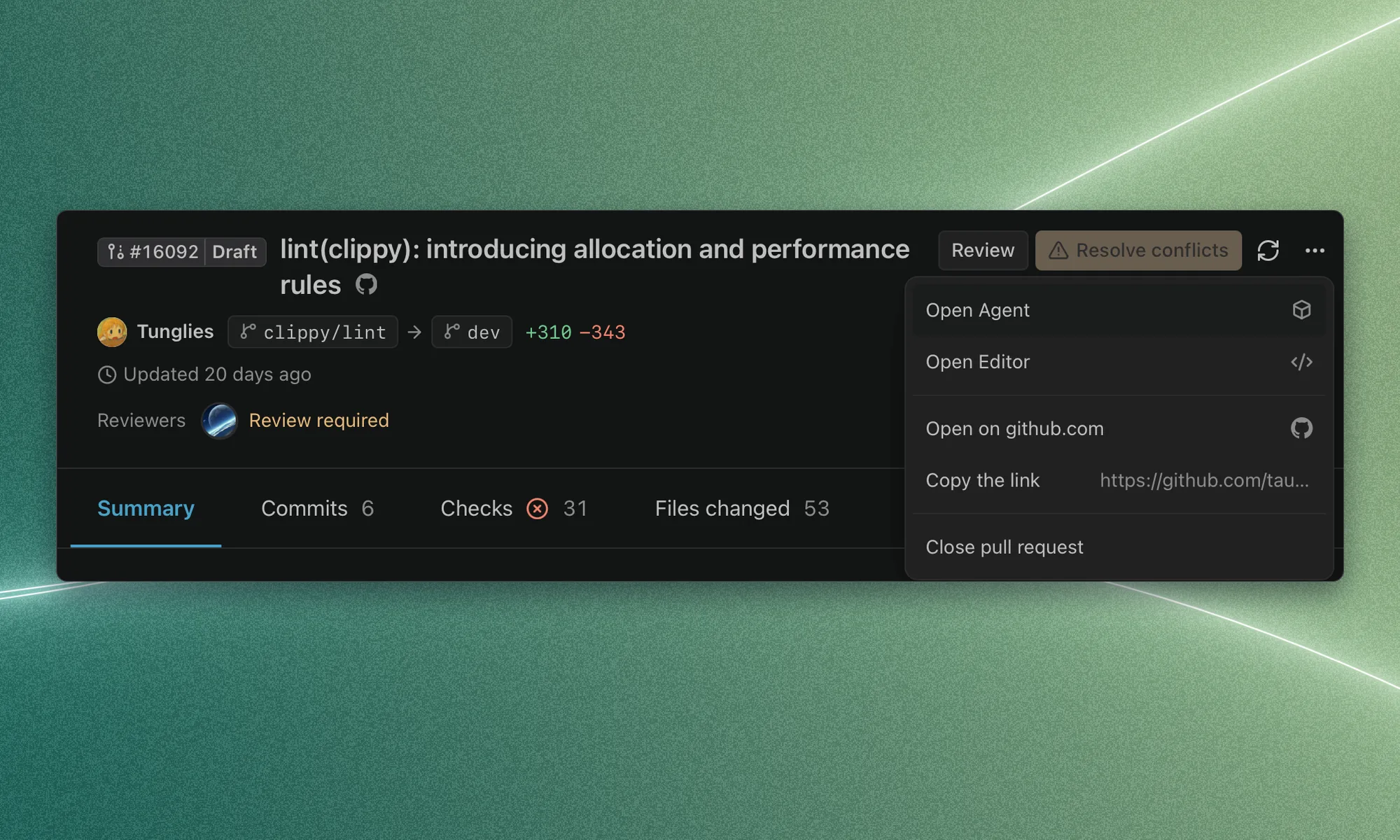Click the Resolve conflicts button
The width and height of the screenshot is (1400, 840).
click(x=1138, y=251)
